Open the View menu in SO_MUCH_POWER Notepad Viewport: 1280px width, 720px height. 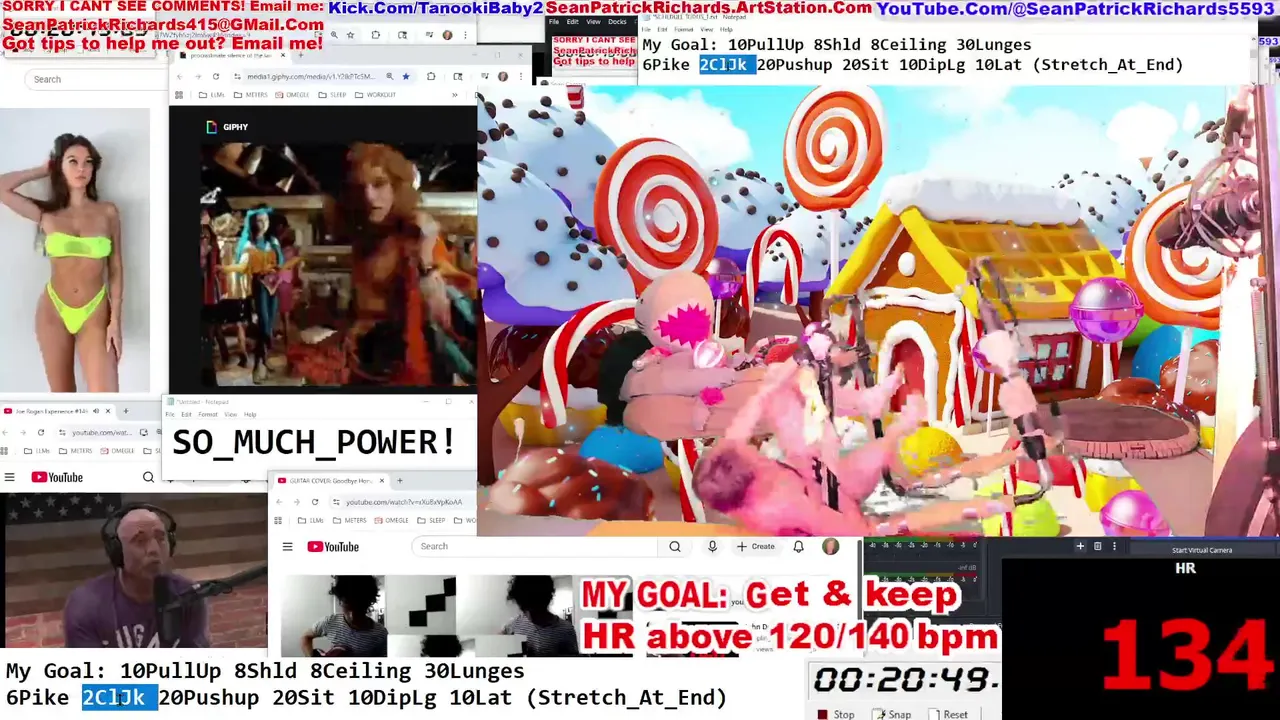point(230,414)
